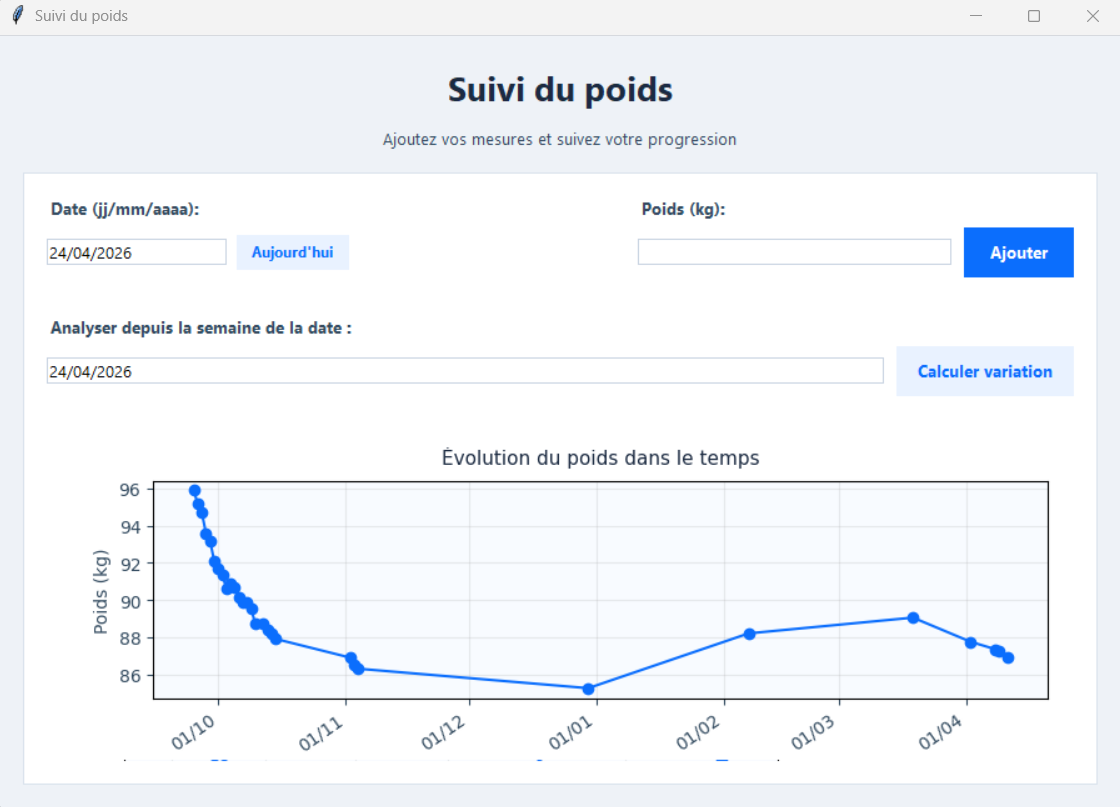Click the Calculer variation button
The width and height of the screenshot is (1120, 807).
984,370
